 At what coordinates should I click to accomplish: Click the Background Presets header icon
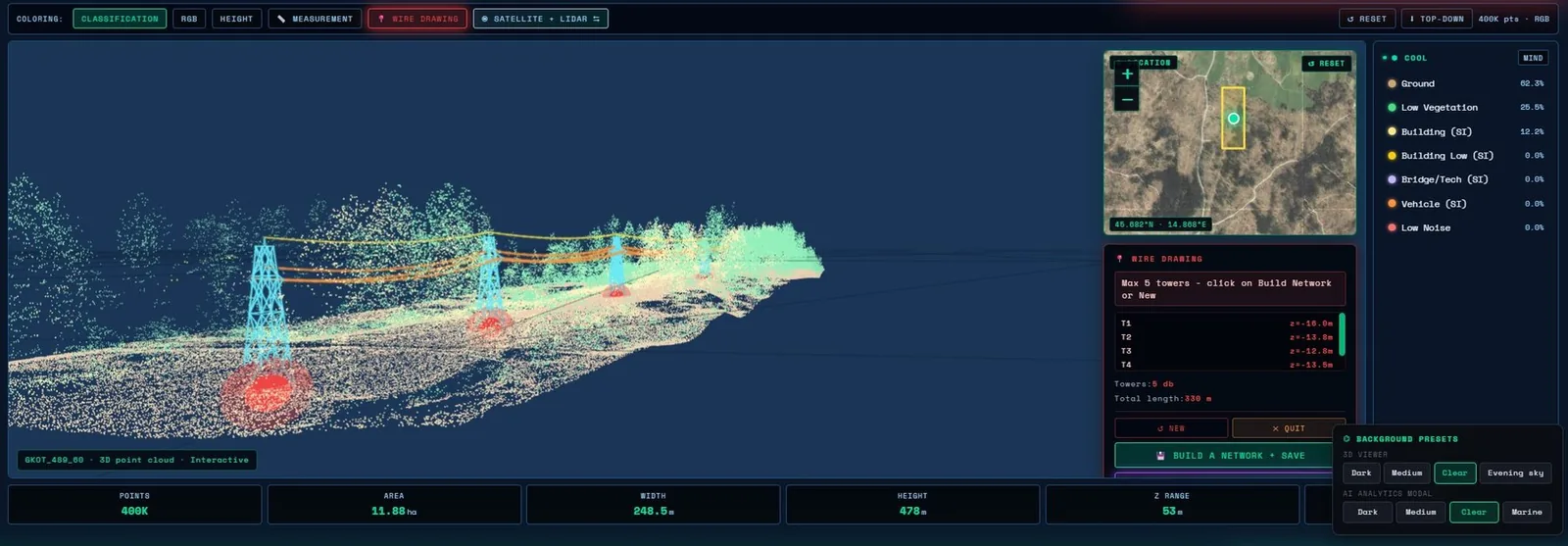click(x=1347, y=439)
